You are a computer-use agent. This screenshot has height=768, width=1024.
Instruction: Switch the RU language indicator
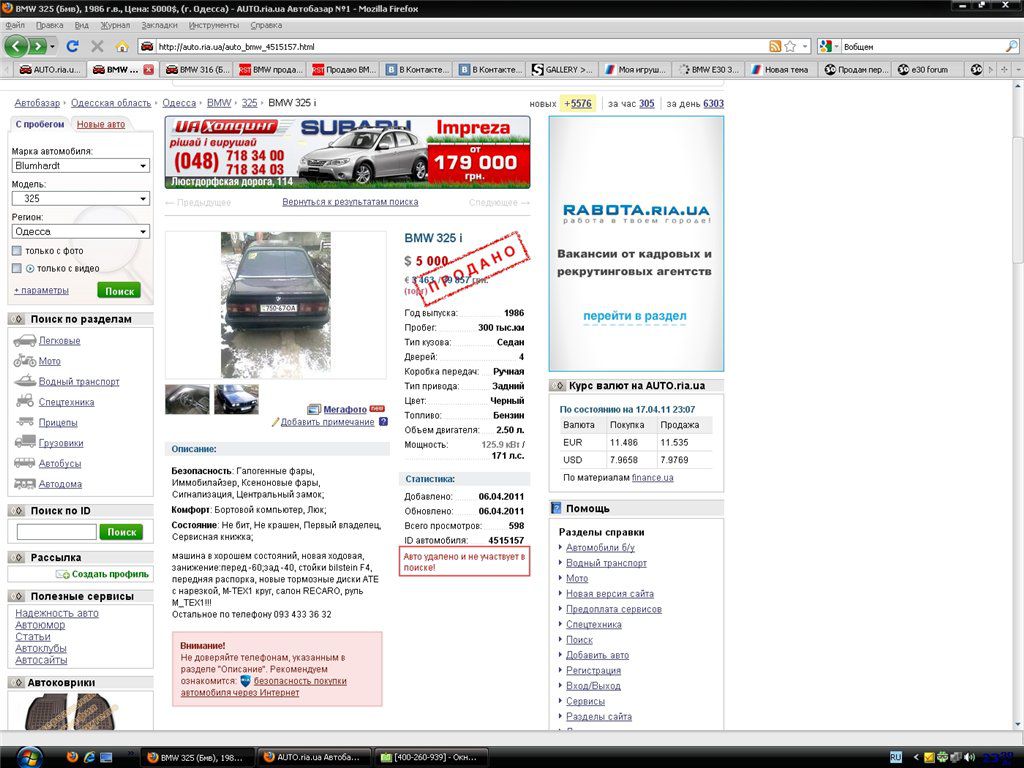895,758
